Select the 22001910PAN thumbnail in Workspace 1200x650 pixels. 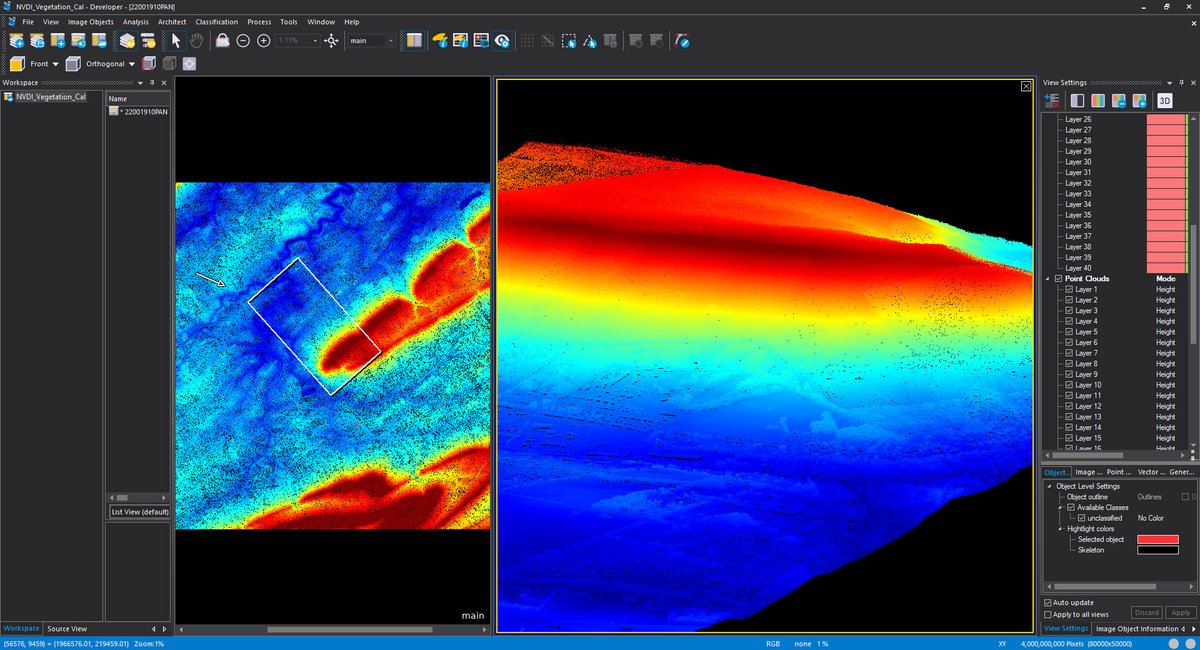tap(113, 111)
